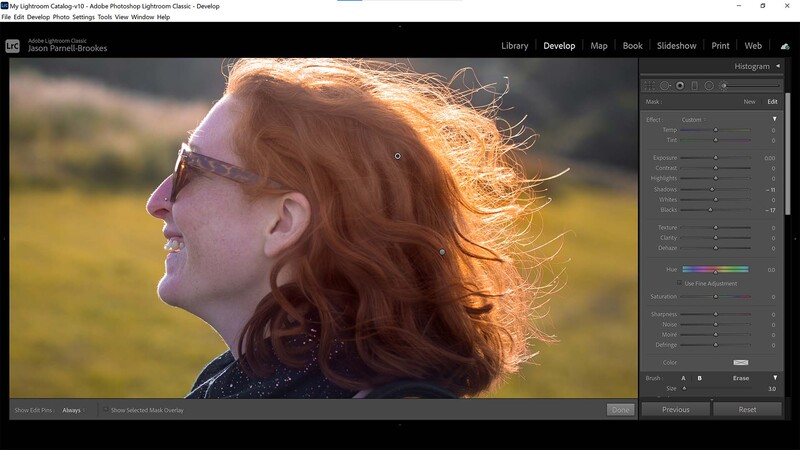Viewport: 800px width, 450px height.
Task: Collapse the Effect sliders disclosure triangle
Action: point(774,119)
